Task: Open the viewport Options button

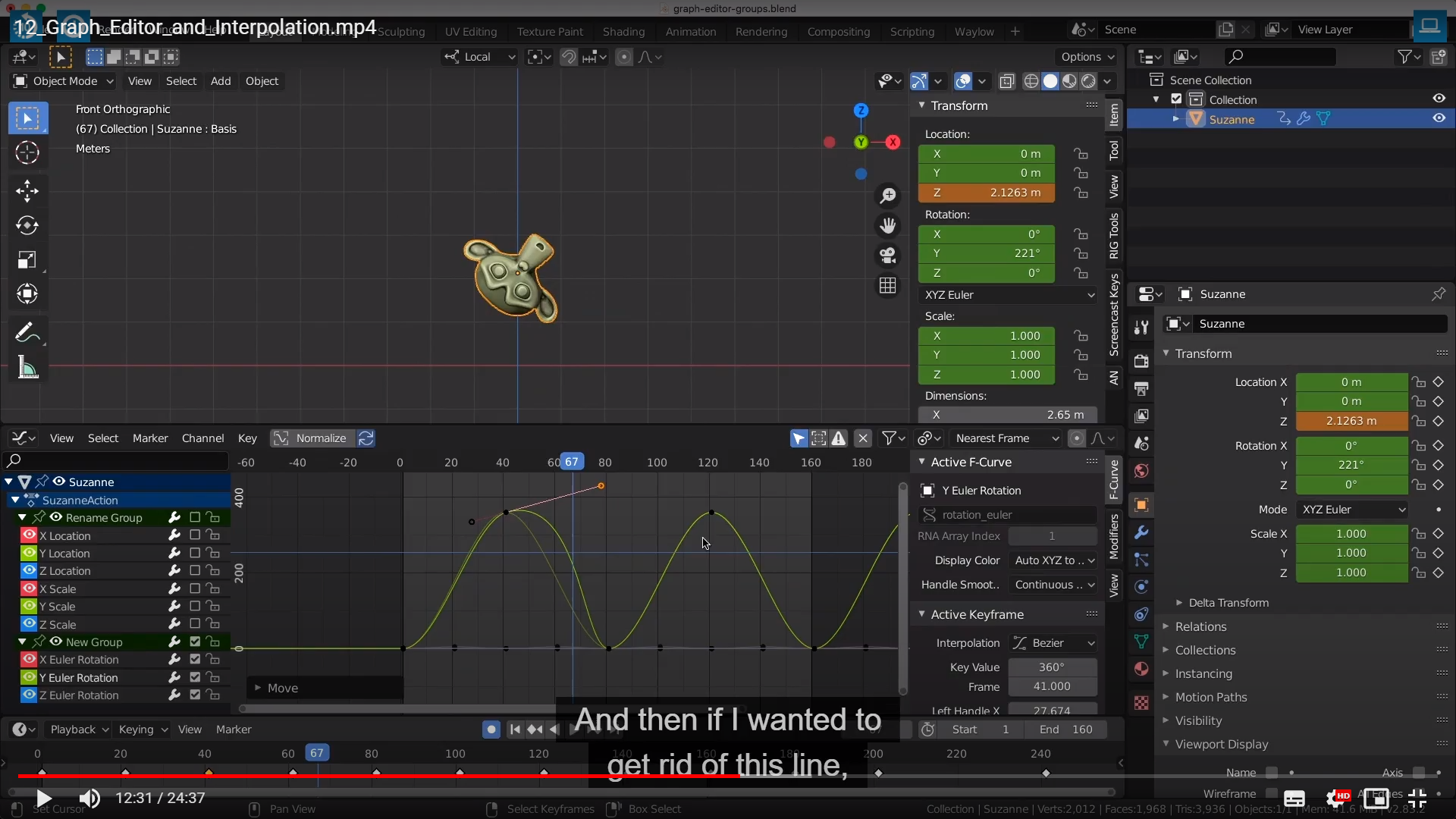Action: 1087,57
